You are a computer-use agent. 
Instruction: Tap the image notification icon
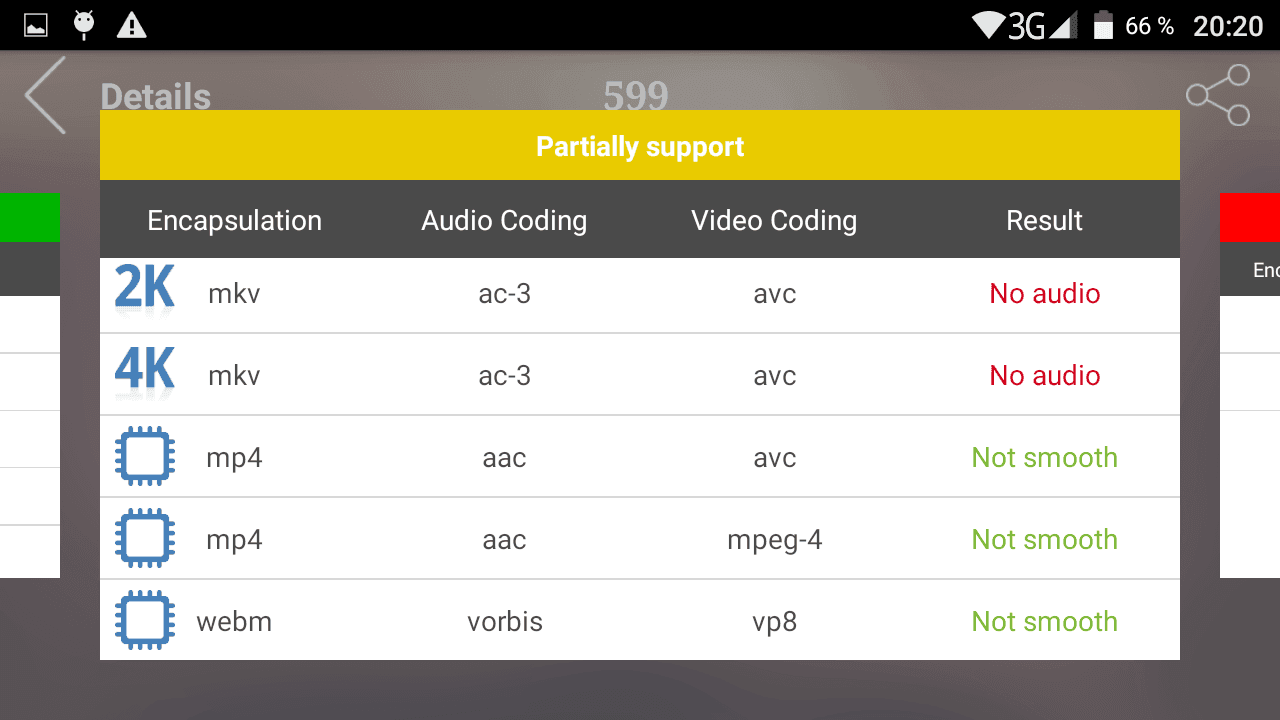pyautogui.click(x=36, y=25)
